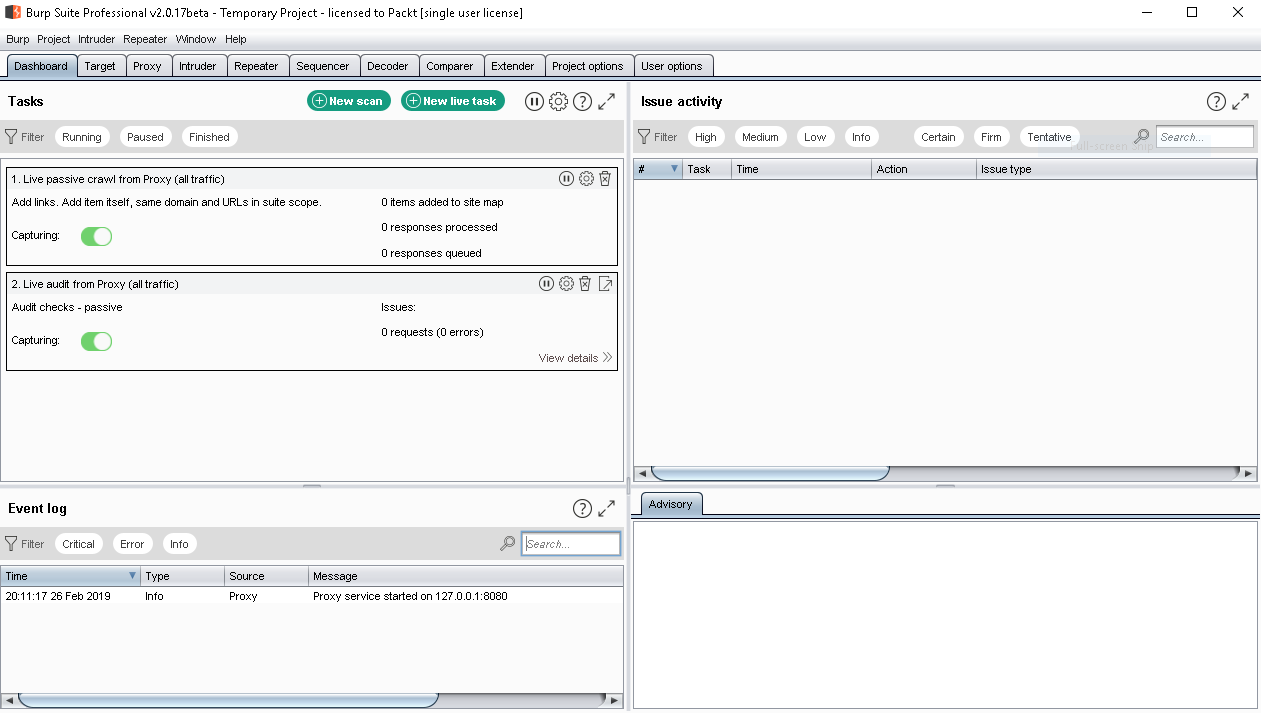The image size is (1261, 713).
Task: Toggle the Paused task filter
Action: coord(145,137)
